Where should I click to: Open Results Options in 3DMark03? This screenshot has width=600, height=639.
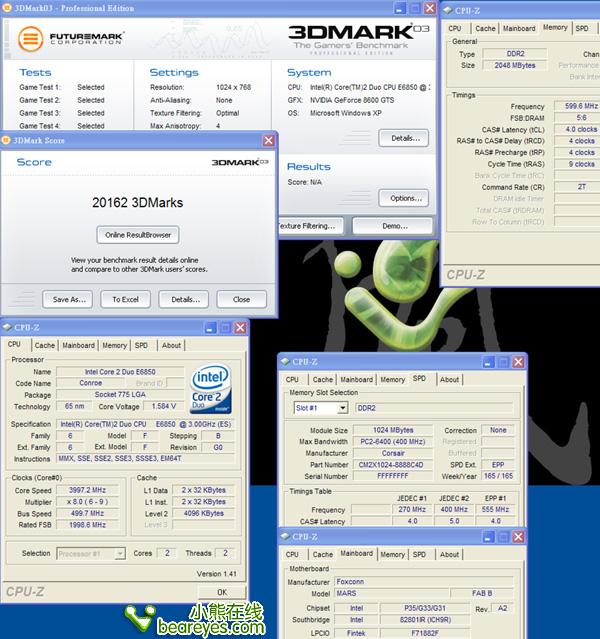pyautogui.click(x=404, y=198)
